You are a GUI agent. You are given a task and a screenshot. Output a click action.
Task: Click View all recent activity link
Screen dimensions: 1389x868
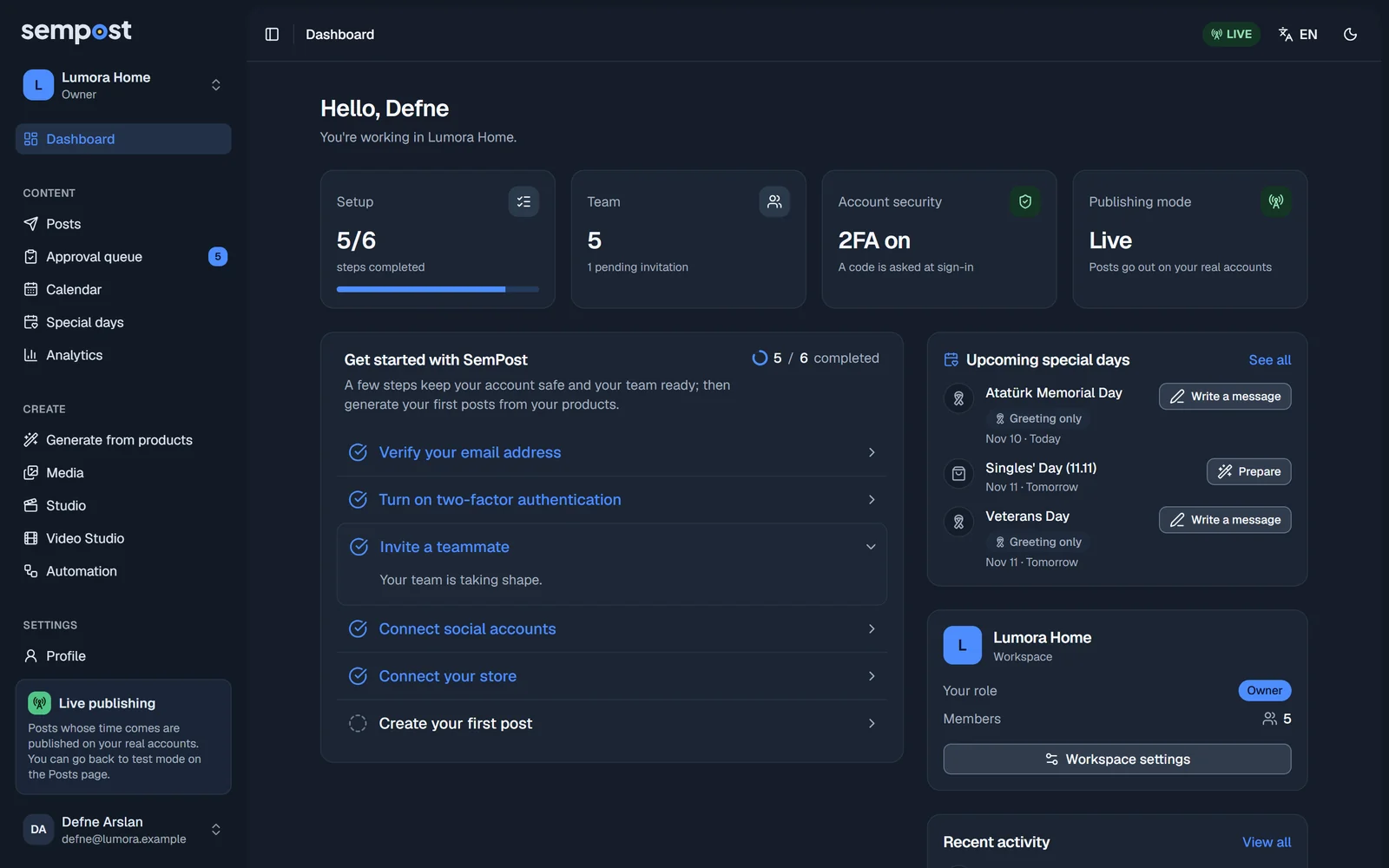coord(1267,842)
